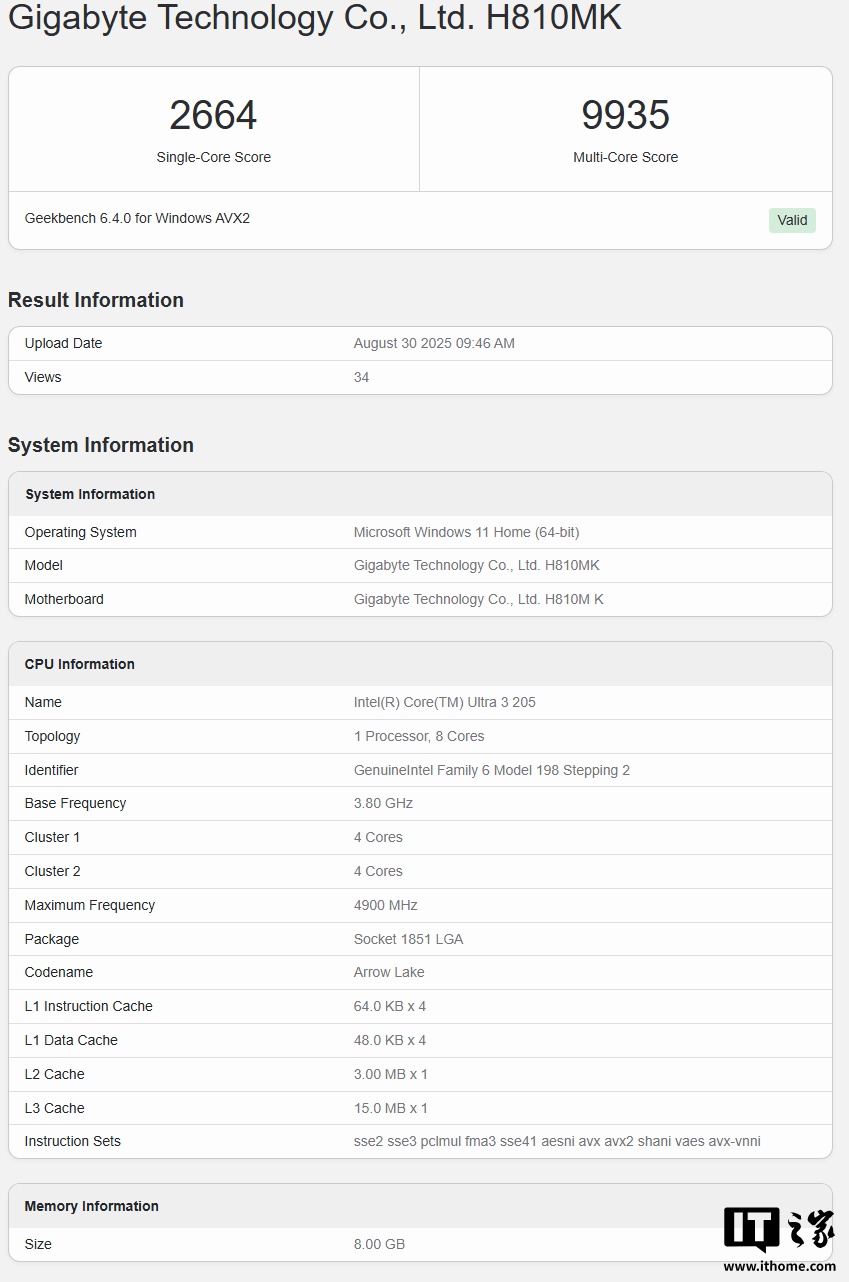Click the System Information table header
This screenshot has width=849, height=1282.
(90, 494)
